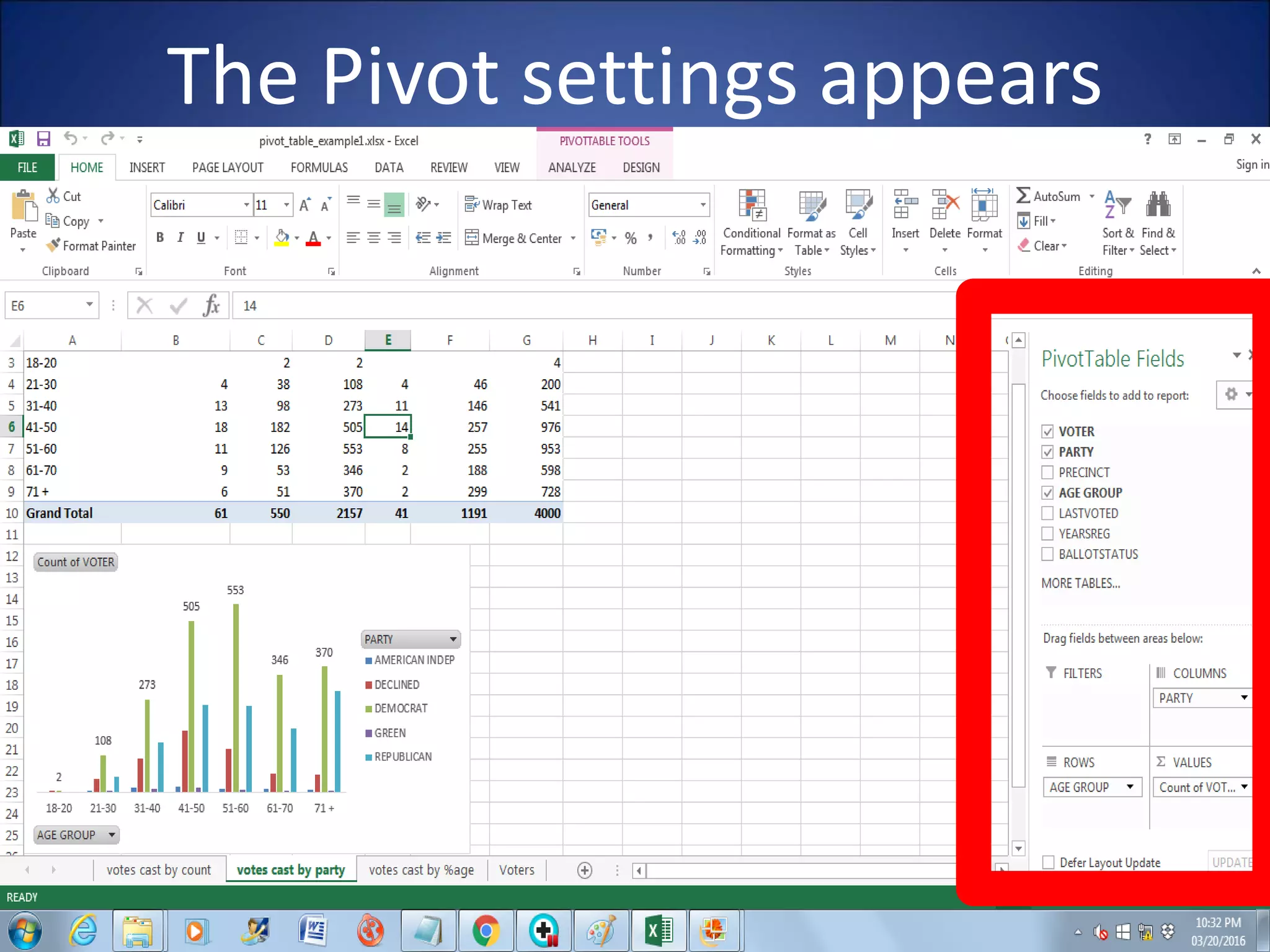Click the Copy icon
Screen dimensions: 1270x952
(52, 221)
